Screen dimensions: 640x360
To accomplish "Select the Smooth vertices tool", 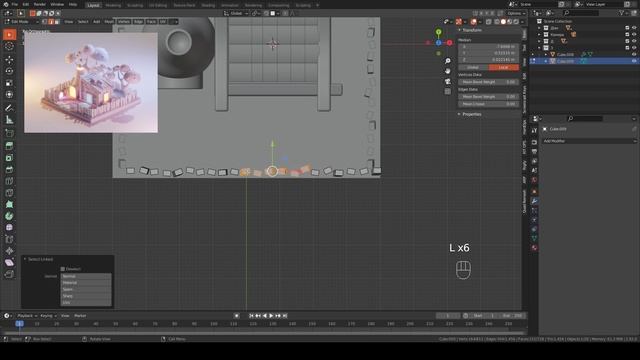I will point(9,227).
